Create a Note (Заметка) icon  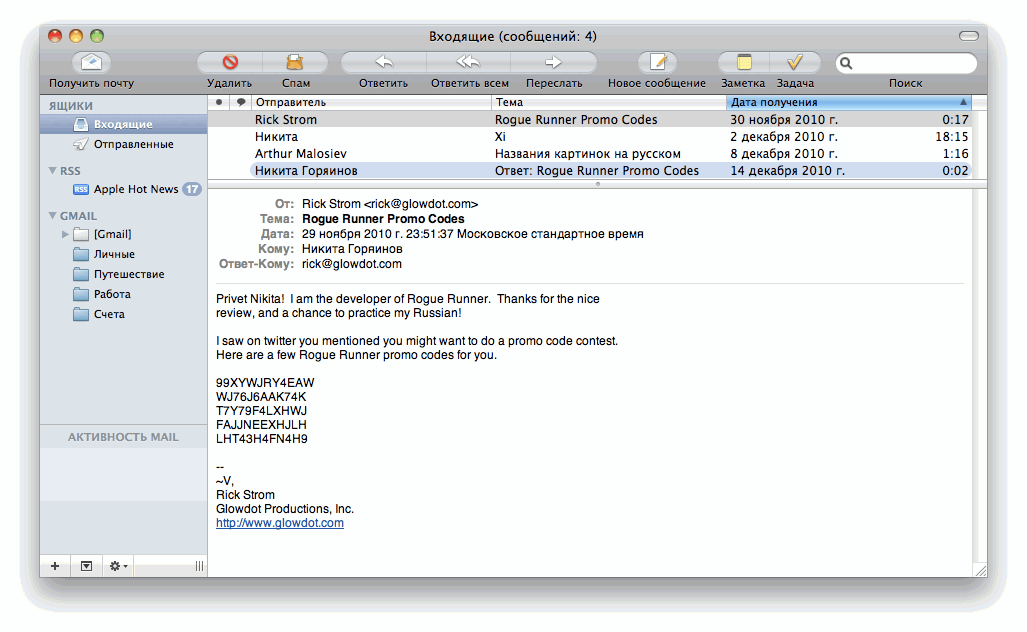coord(744,62)
